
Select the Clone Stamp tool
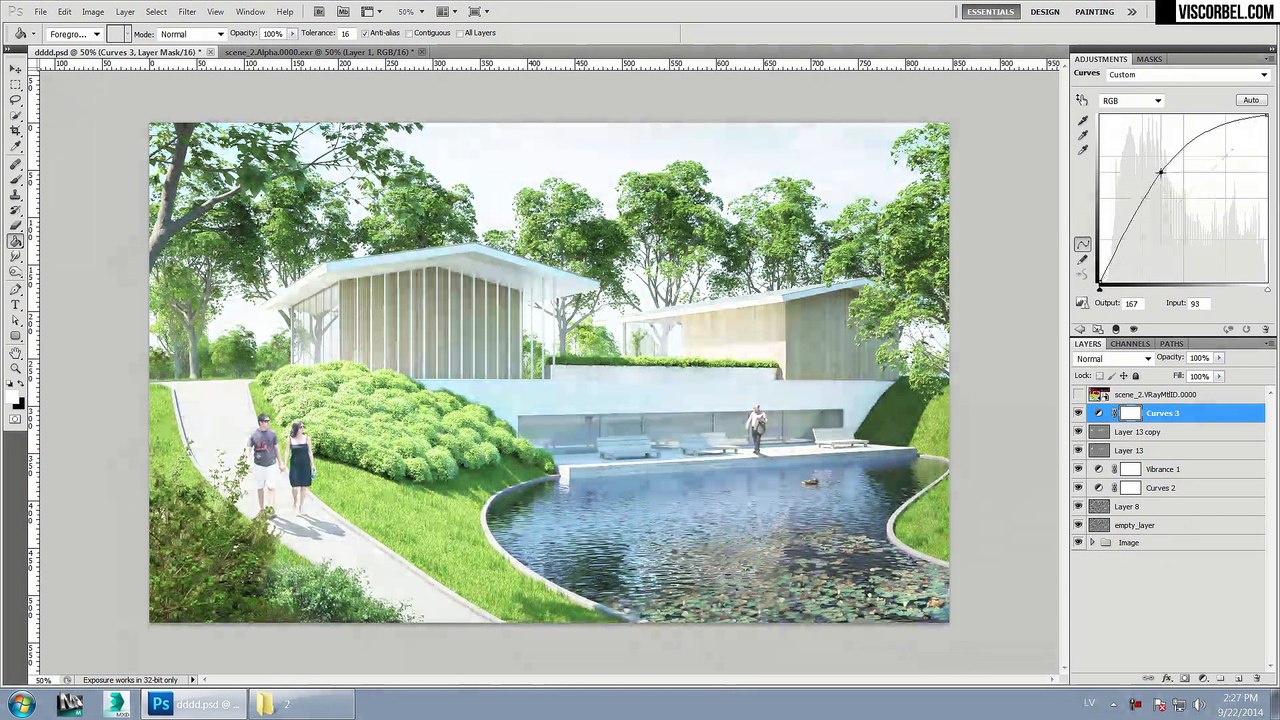[x=16, y=195]
